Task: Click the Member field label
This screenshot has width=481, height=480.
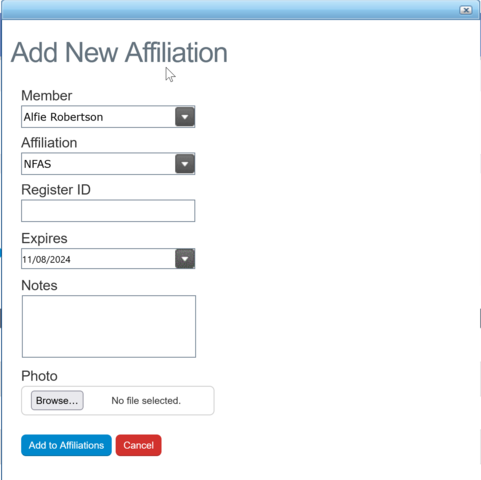Action: 47,96
